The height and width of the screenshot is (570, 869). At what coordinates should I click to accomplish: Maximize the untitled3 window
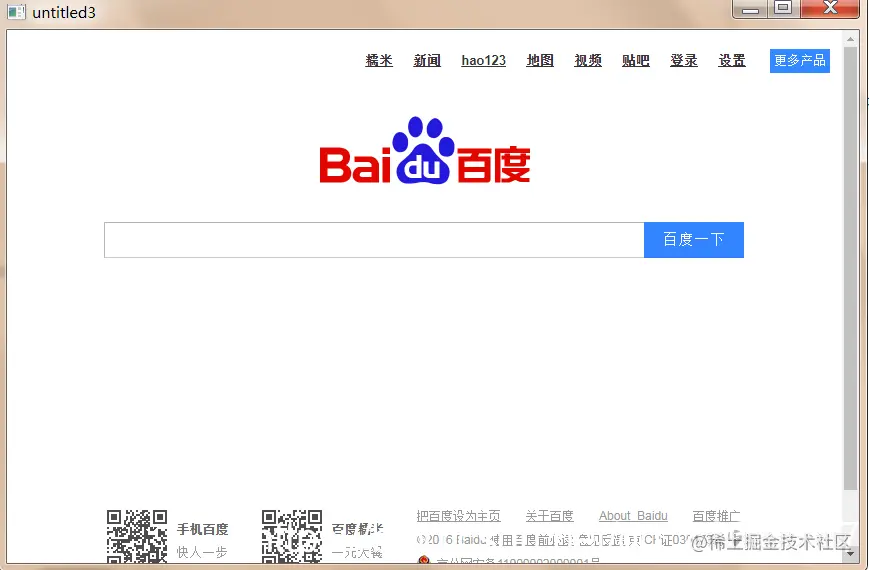[x=784, y=8]
